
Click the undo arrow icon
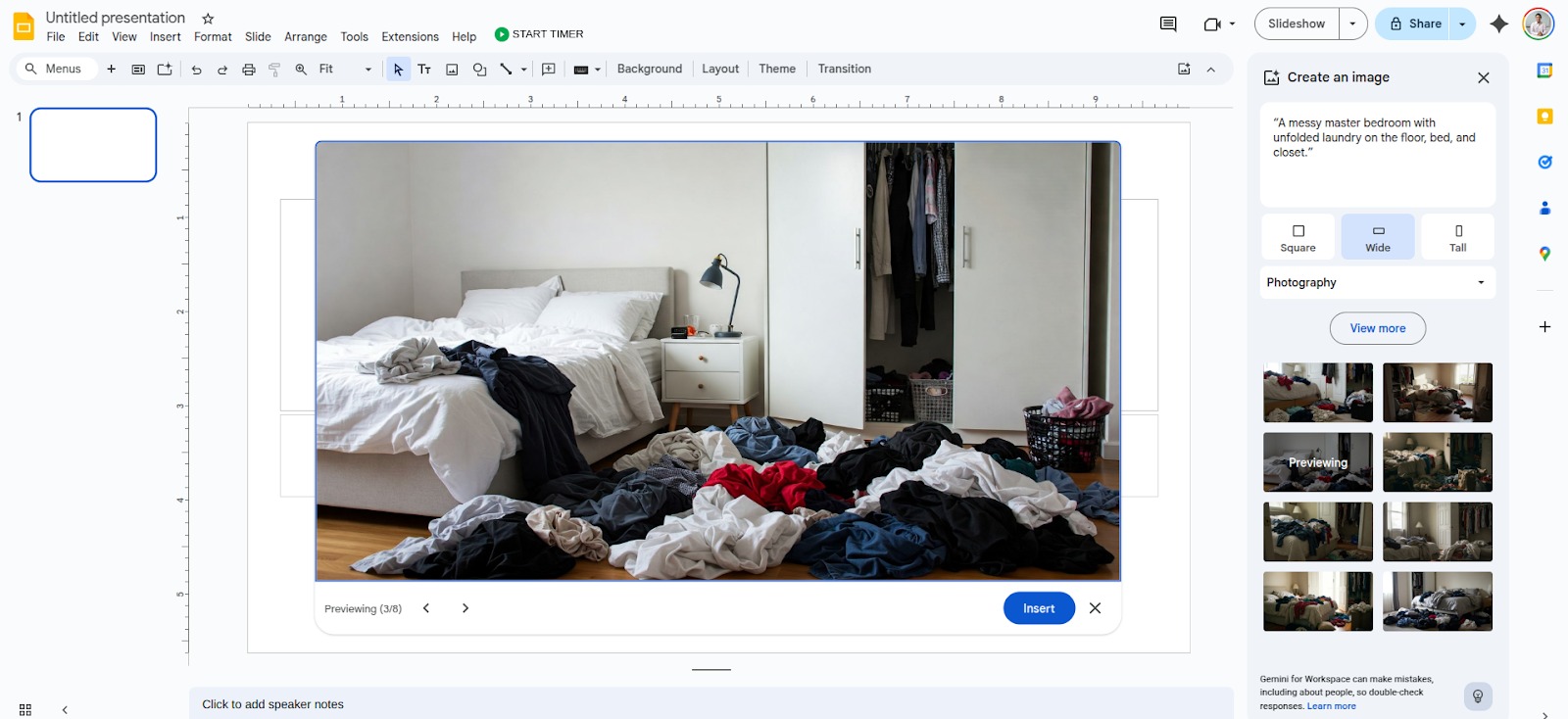pos(197,70)
